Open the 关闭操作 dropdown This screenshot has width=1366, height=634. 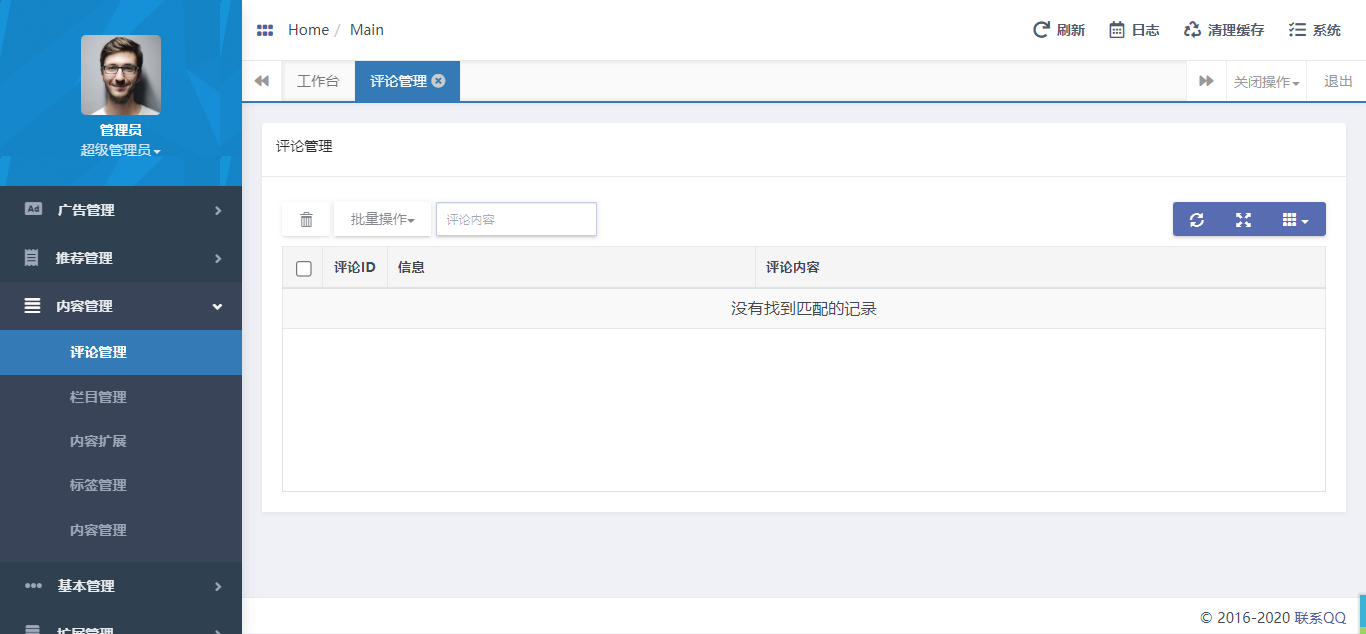[1266, 82]
